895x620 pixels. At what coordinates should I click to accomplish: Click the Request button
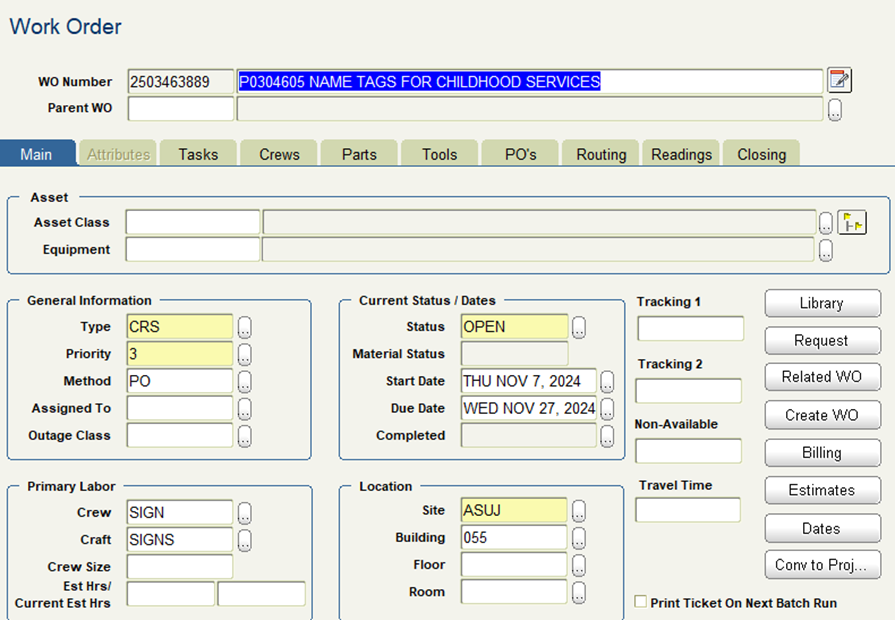[x=823, y=340]
